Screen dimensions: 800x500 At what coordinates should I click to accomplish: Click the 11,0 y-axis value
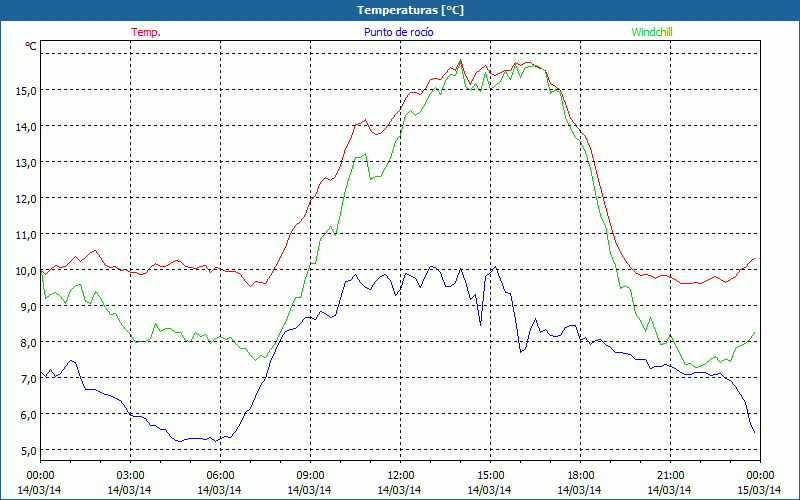pyautogui.click(x=26, y=235)
